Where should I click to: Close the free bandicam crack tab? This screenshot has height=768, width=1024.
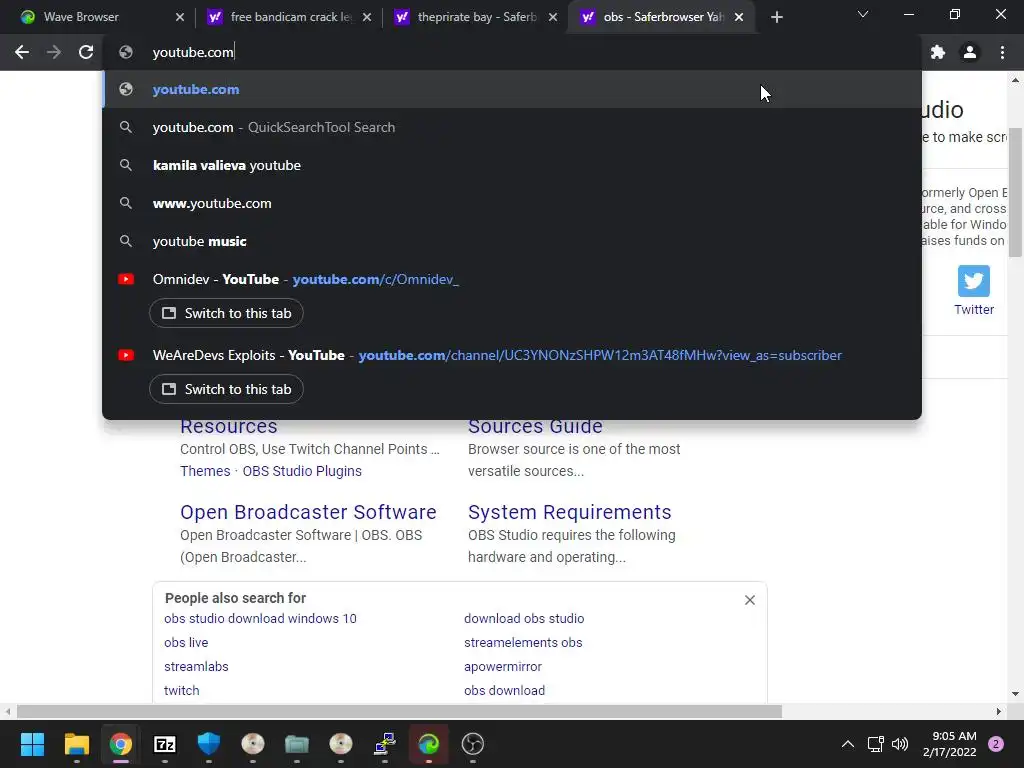coord(367,17)
